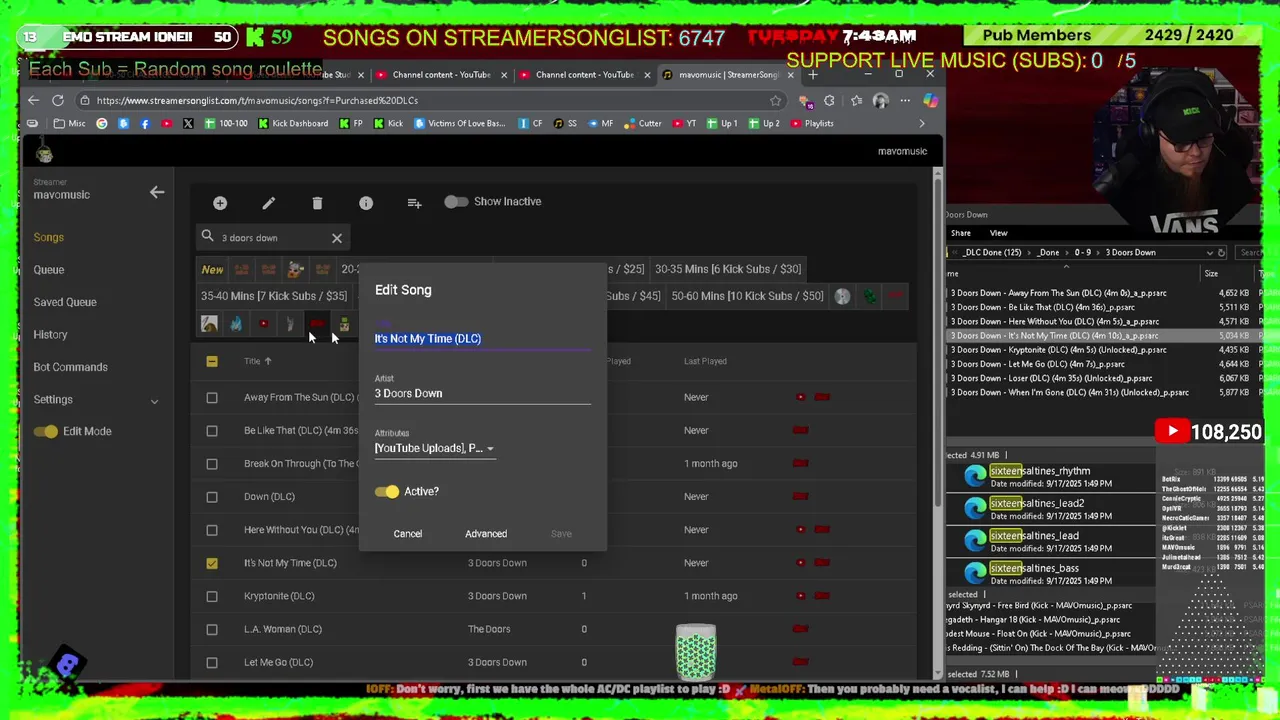Reload the browser page
Screen dimensions: 1280x720
click(x=58, y=100)
